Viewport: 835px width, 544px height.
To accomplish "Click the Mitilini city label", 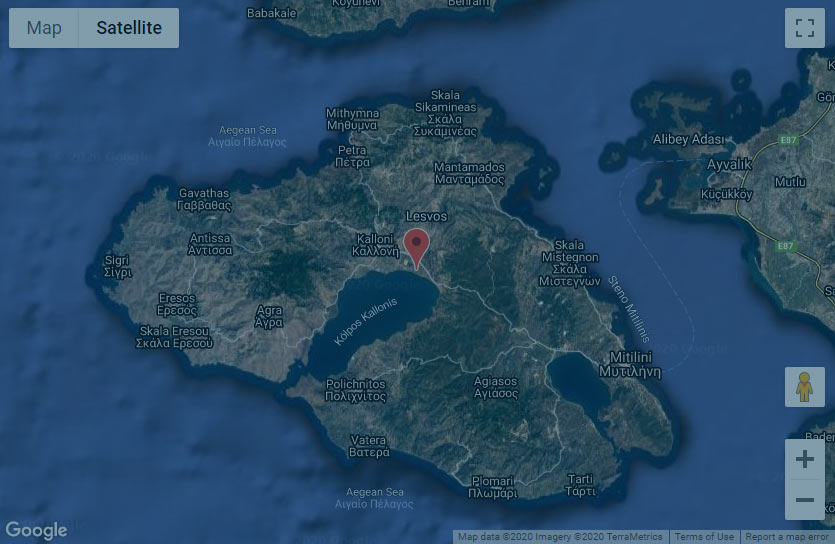I will (x=631, y=364).
